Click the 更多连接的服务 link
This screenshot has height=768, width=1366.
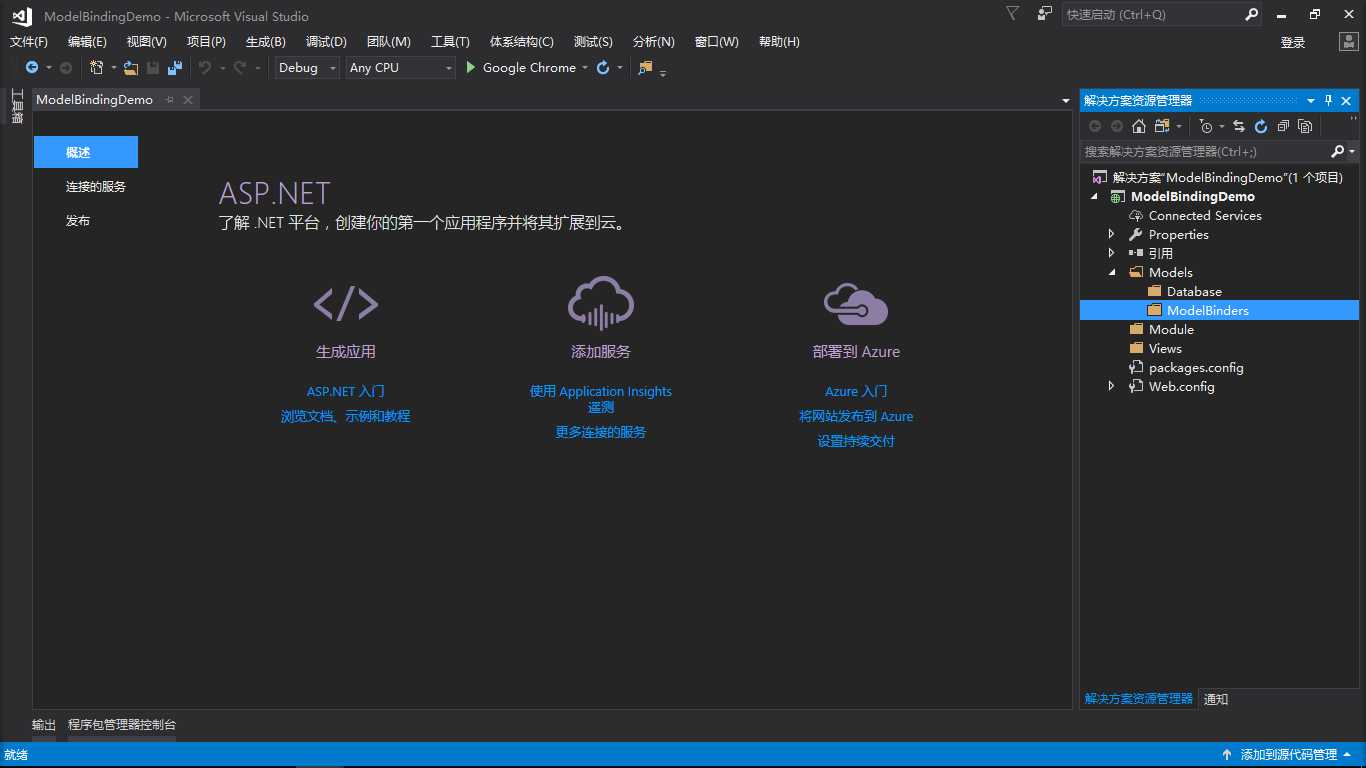click(x=601, y=432)
